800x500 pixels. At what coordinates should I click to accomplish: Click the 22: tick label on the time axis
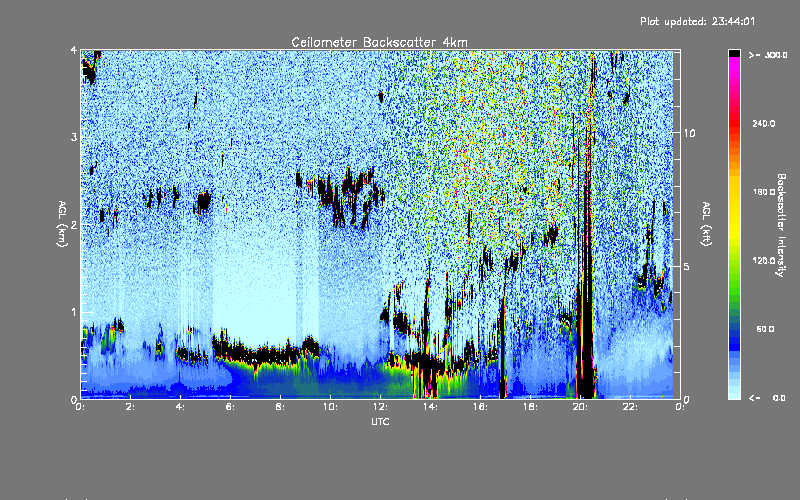pos(630,407)
